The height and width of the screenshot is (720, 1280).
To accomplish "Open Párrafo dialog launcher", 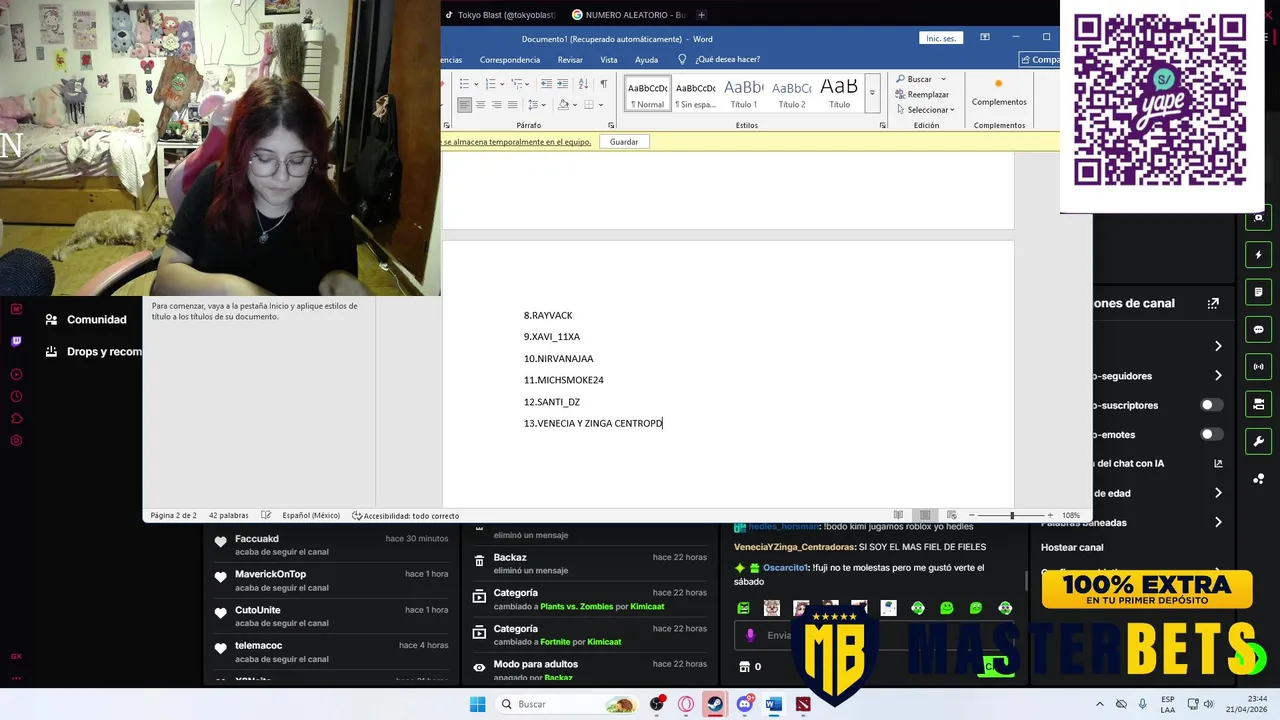I will (x=611, y=125).
